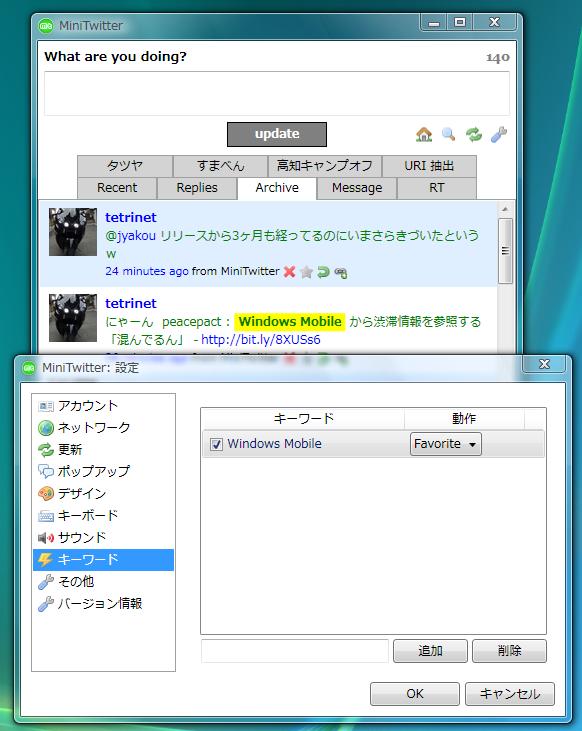Click the new keyword input field
The height and width of the screenshot is (731, 582).
[x=295, y=651]
